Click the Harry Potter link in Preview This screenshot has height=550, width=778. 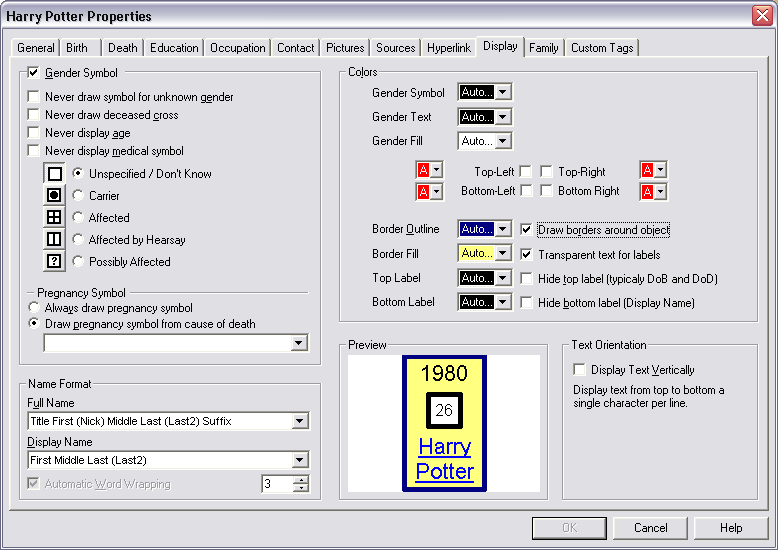[445, 459]
